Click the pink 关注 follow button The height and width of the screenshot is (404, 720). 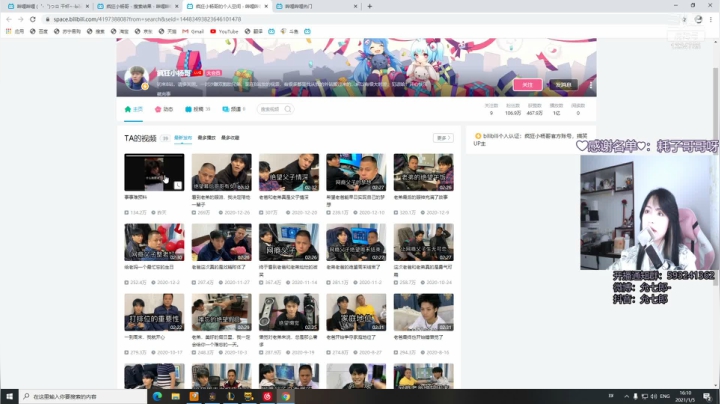[528, 84]
